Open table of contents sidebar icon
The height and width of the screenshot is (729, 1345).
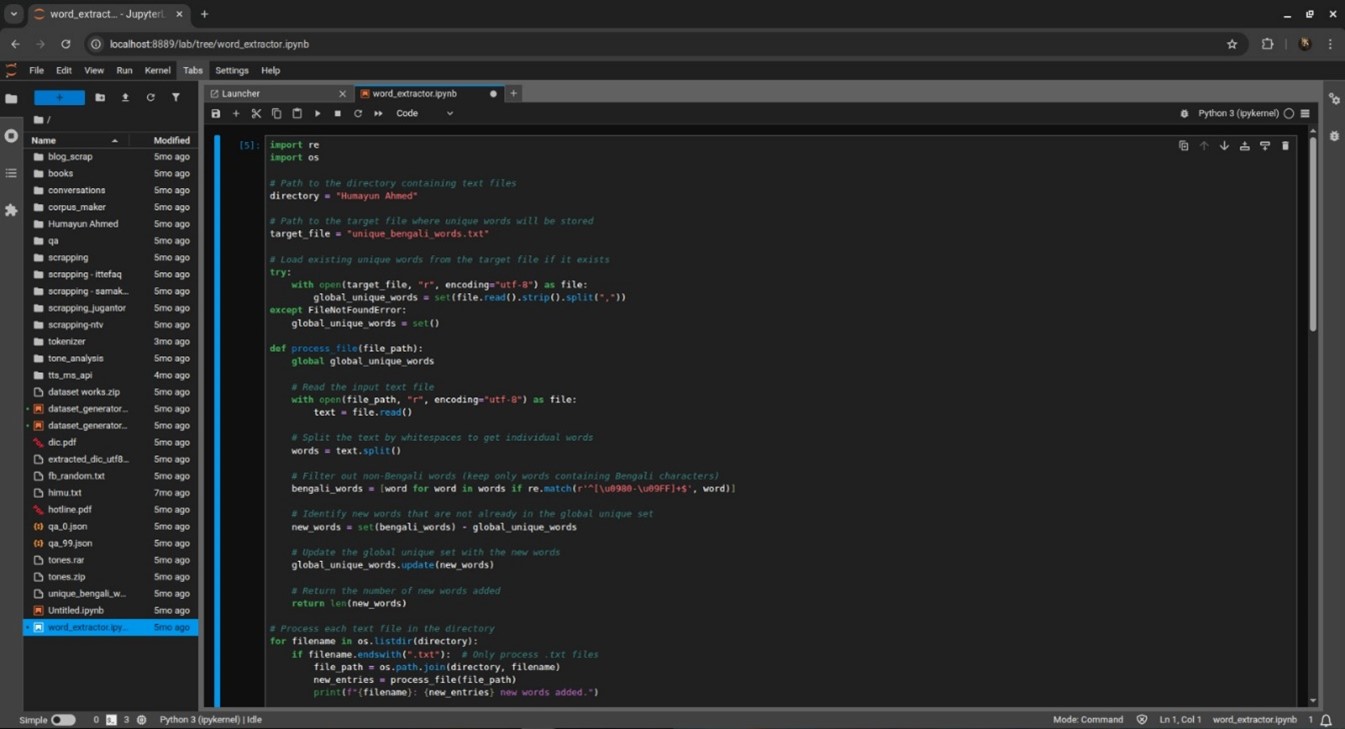tap(11, 173)
